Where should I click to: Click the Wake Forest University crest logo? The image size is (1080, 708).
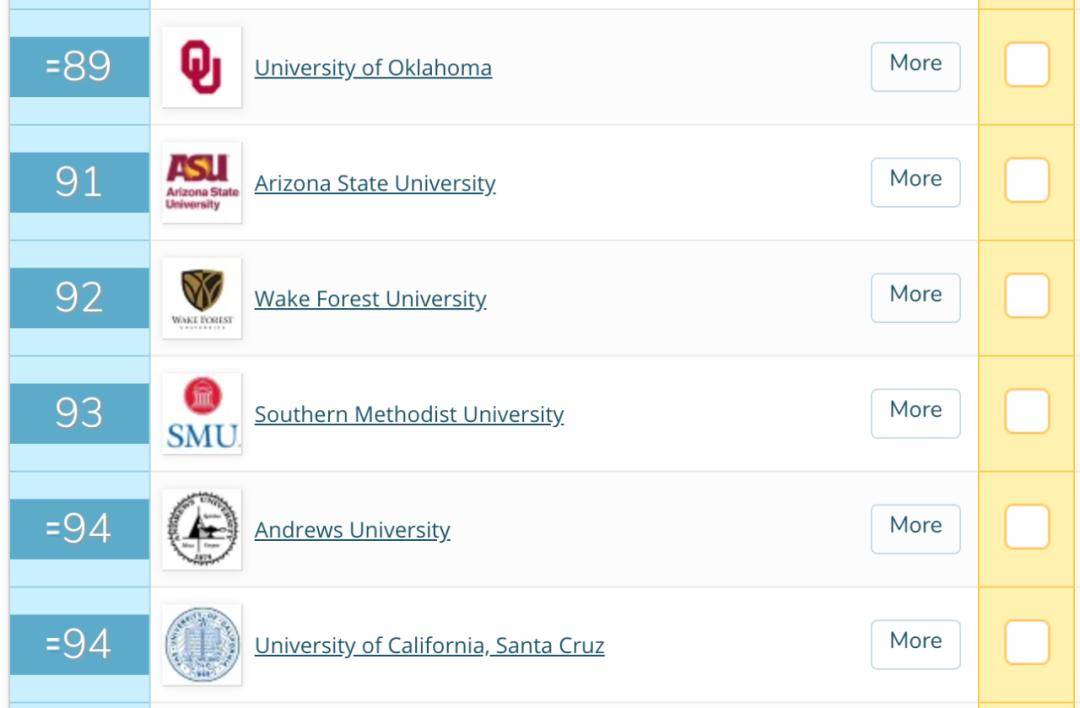201,298
